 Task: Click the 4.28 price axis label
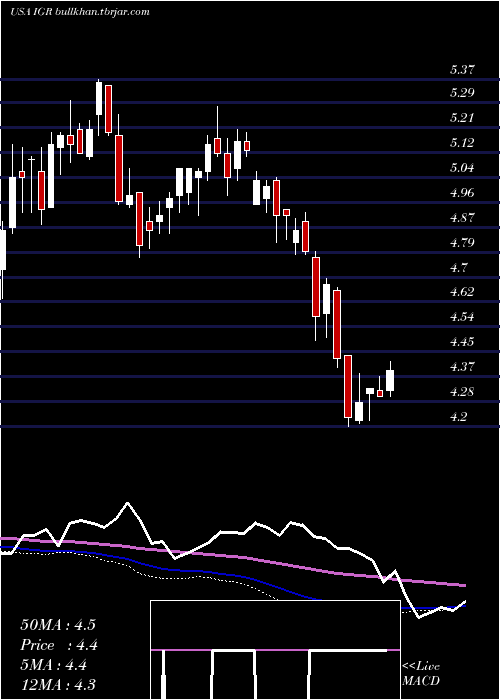point(462,392)
